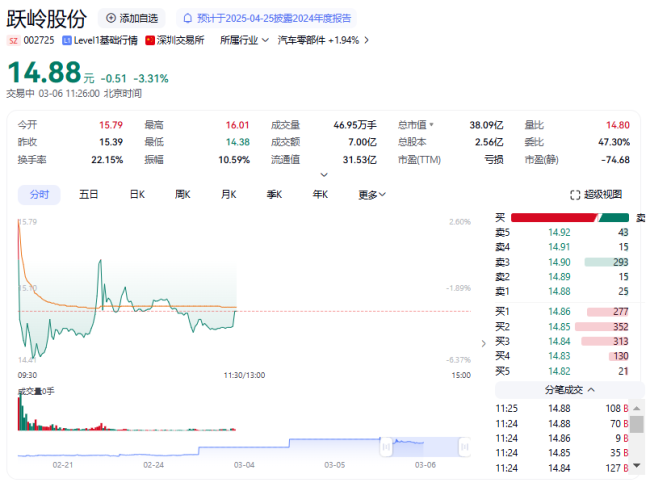Image resolution: width=650 pixels, height=491 pixels.
Task: Click the 卖5 price 14.92
Action: pyautogui.click(x=559, y=232)
